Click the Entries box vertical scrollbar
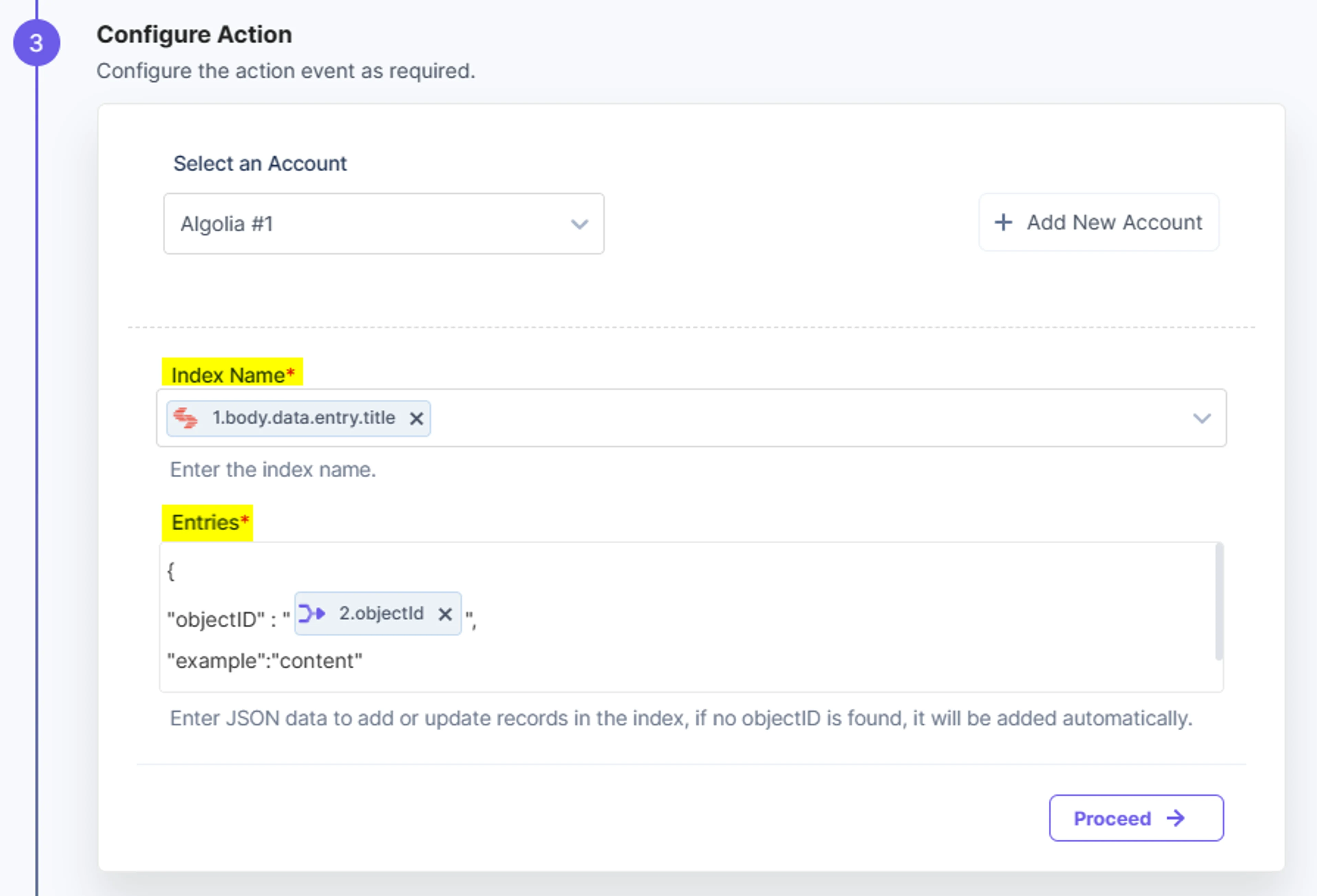This screenshot has height=896, width=1317. [1219, 601]
